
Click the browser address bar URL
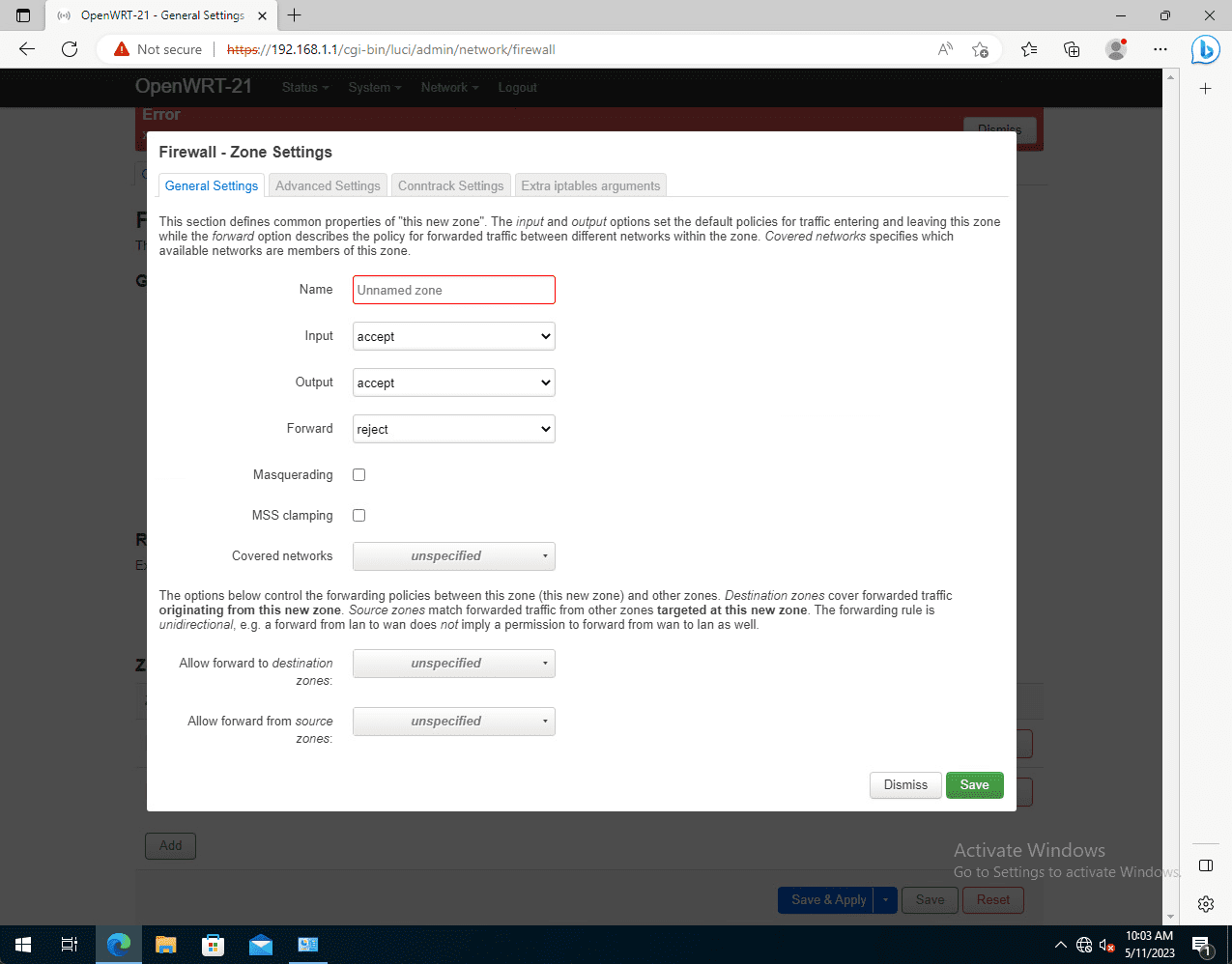pos(391,49)
